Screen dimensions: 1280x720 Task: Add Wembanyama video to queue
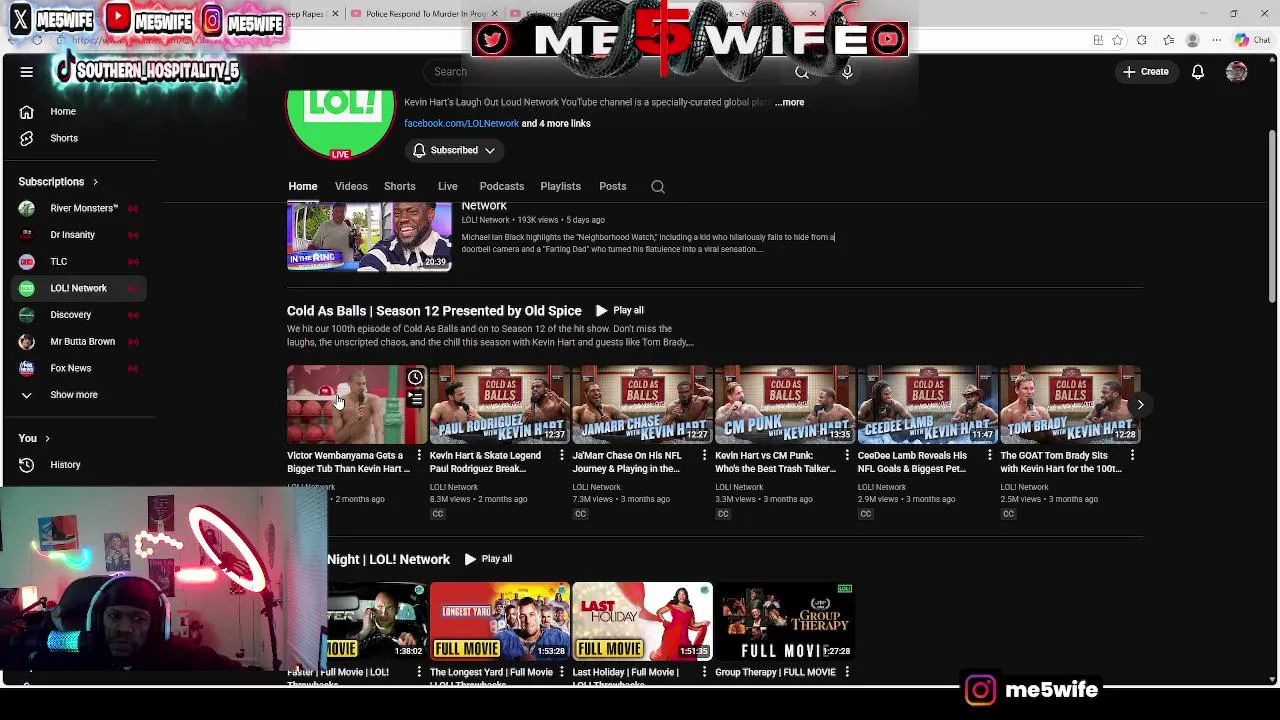pyautogui.click(x=415, y=399)
